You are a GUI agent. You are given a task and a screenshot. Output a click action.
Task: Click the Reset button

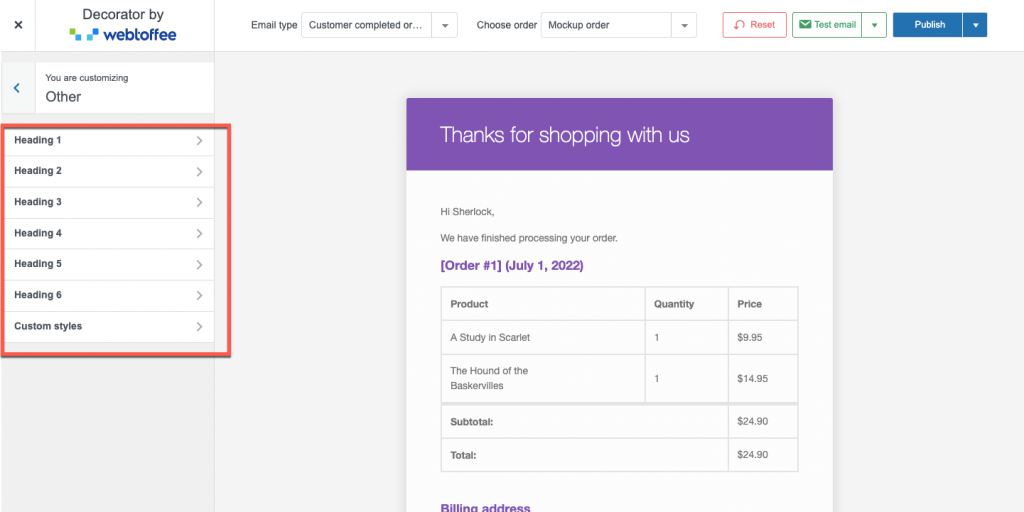754,25
